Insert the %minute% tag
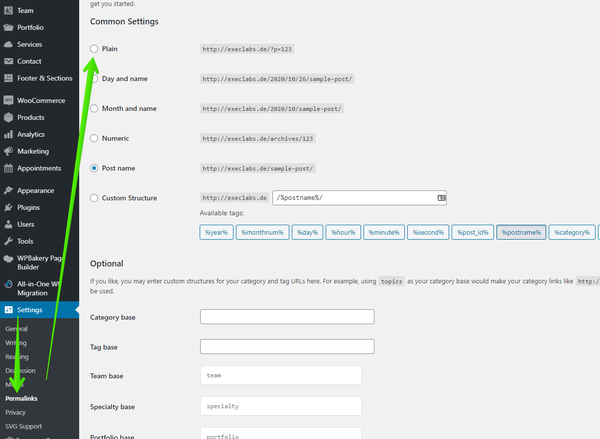600x439 pixels. coord(384,232)
